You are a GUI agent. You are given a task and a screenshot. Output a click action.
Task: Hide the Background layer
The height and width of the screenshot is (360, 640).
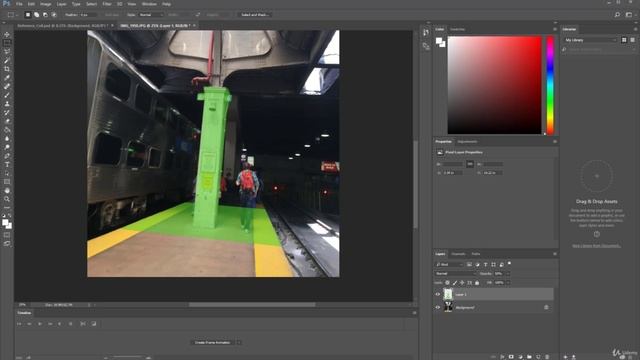tap(438, 307)
